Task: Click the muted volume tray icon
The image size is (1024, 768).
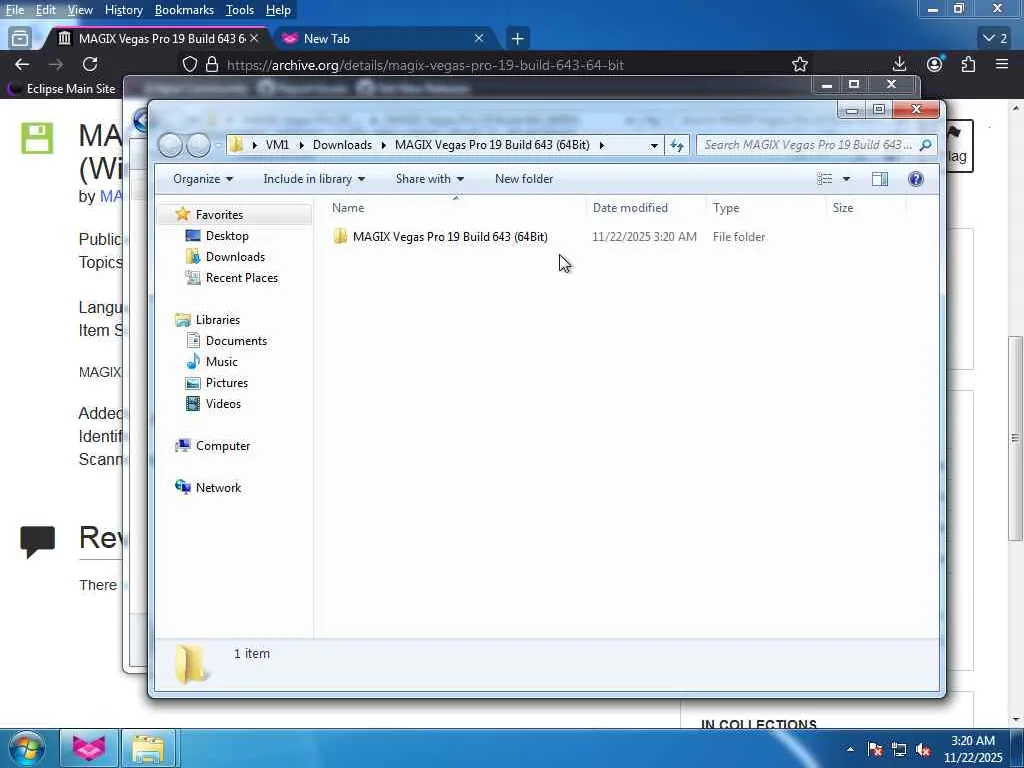Action: 923,750
